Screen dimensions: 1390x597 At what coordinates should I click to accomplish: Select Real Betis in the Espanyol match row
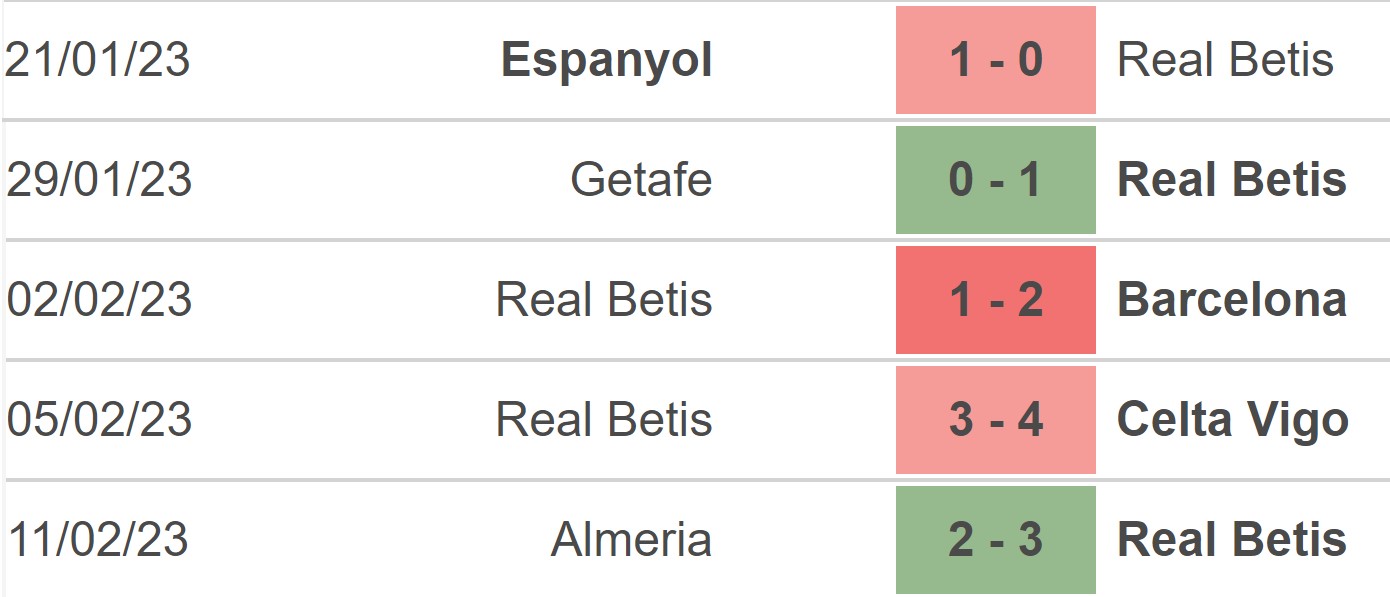pos(1225,60)
